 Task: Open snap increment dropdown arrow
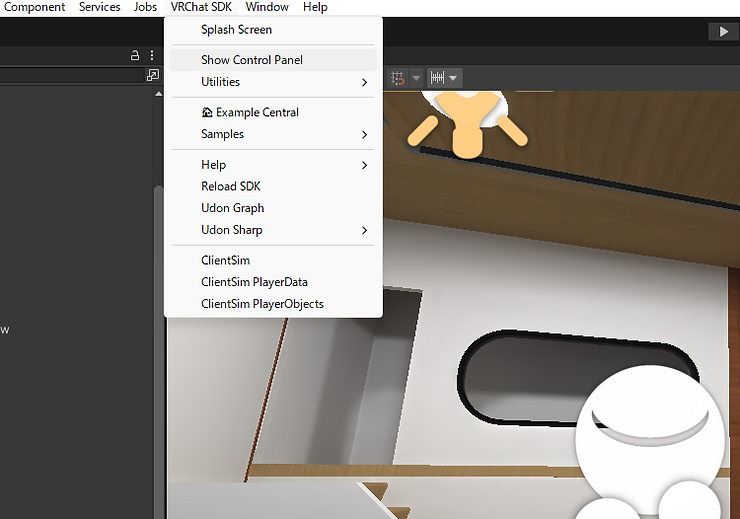(x=453, y=78)
